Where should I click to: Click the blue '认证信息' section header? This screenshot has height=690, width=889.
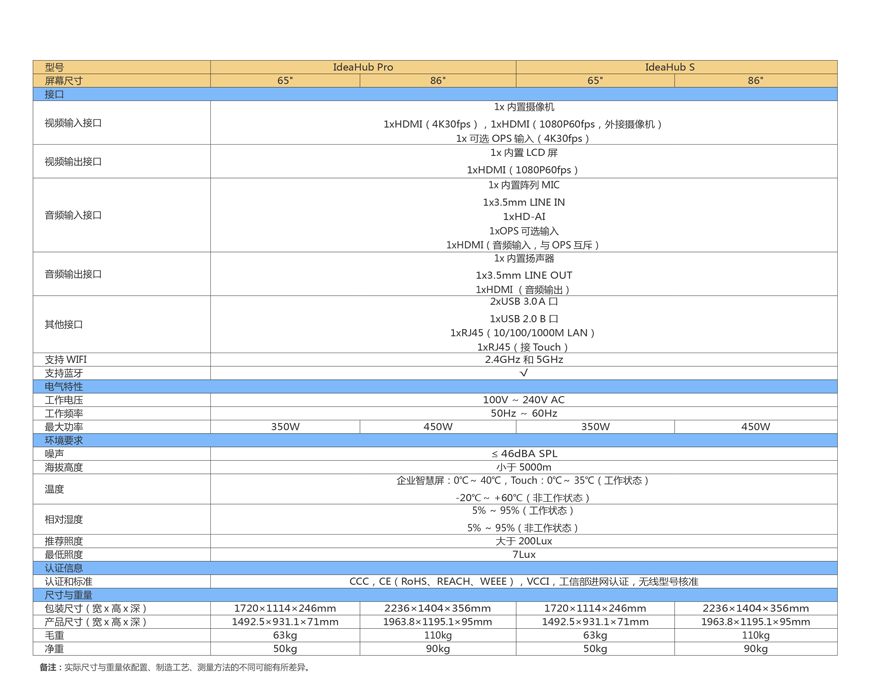(x=435, y=568)
